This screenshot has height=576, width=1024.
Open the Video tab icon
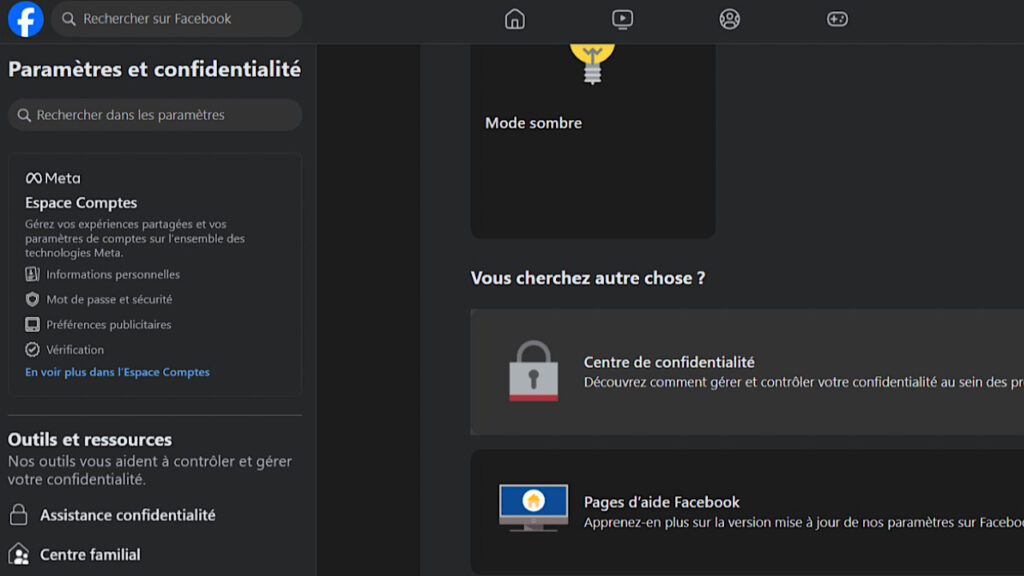pos(622,19)
